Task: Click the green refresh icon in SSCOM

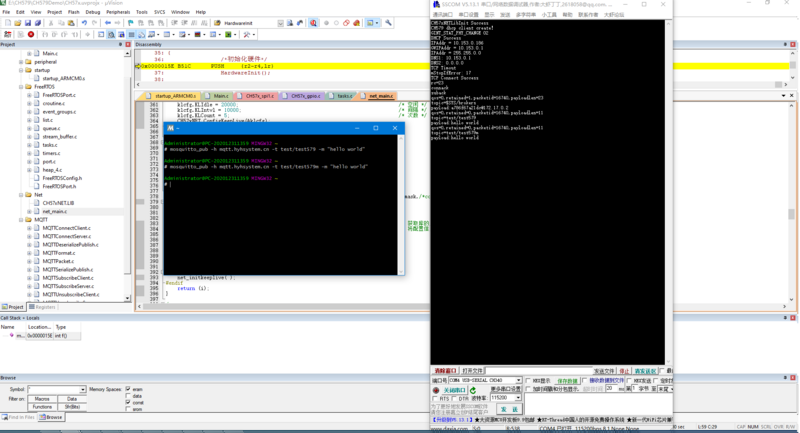Action: 473,390
